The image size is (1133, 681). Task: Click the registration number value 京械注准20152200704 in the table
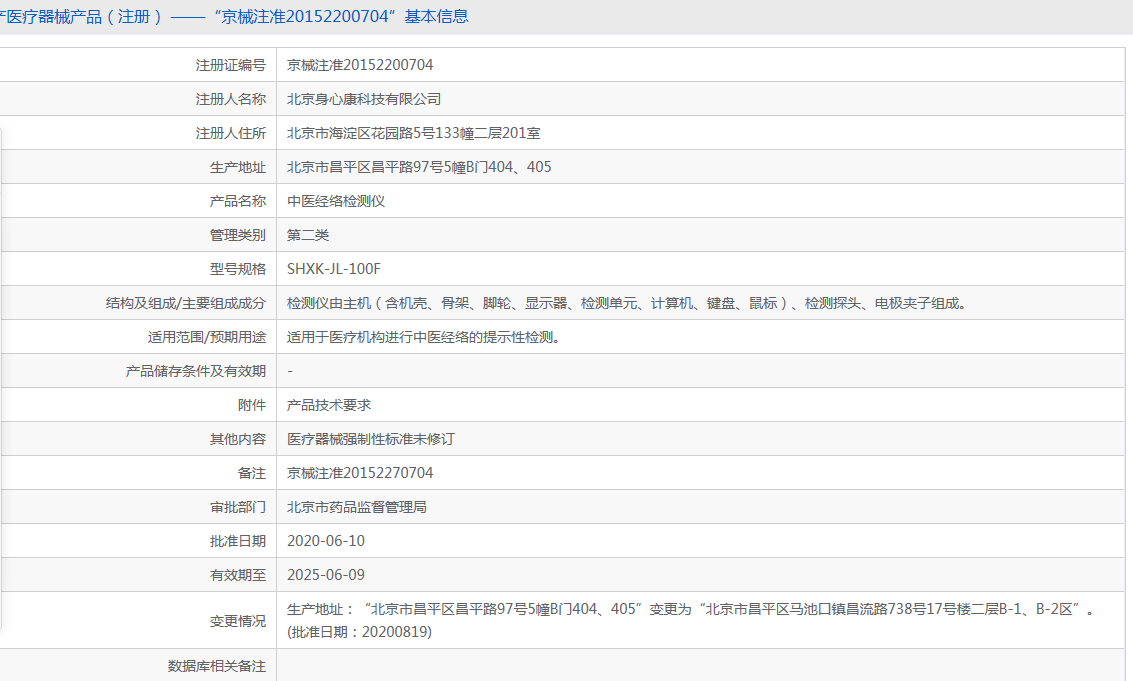tap(360, 65)
